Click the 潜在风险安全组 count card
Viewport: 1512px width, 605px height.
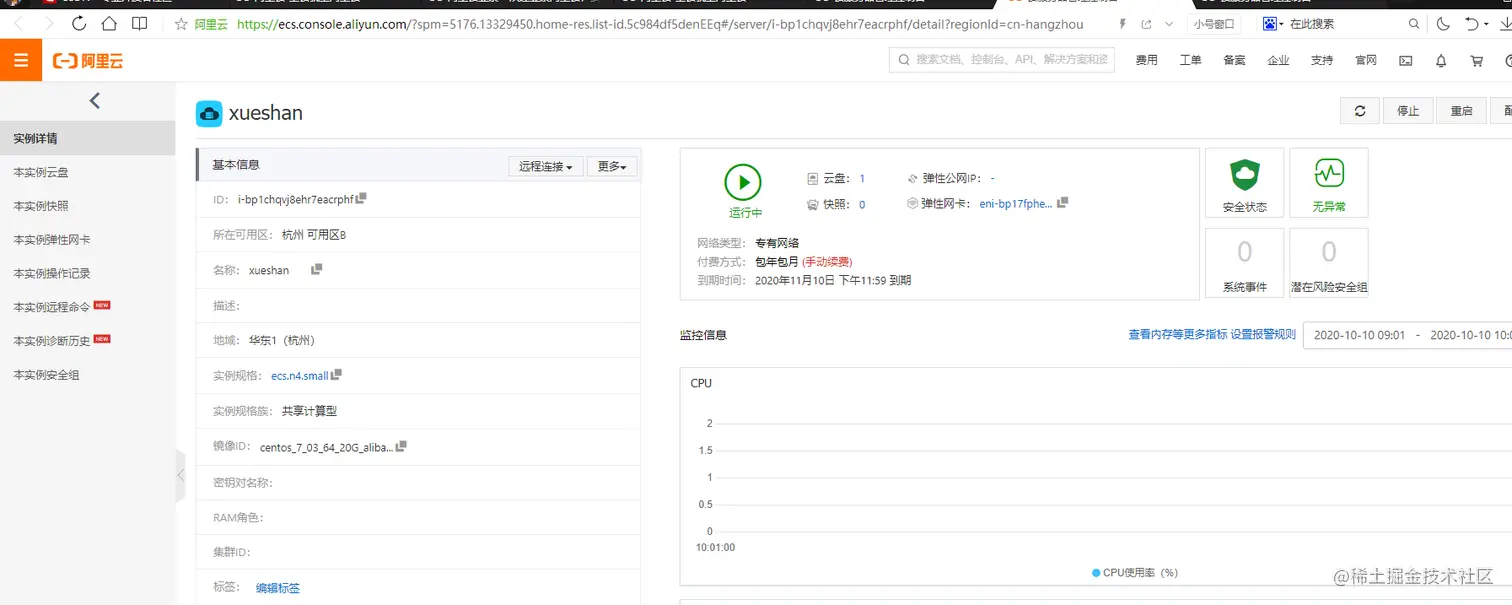[x=1329, y=263]
